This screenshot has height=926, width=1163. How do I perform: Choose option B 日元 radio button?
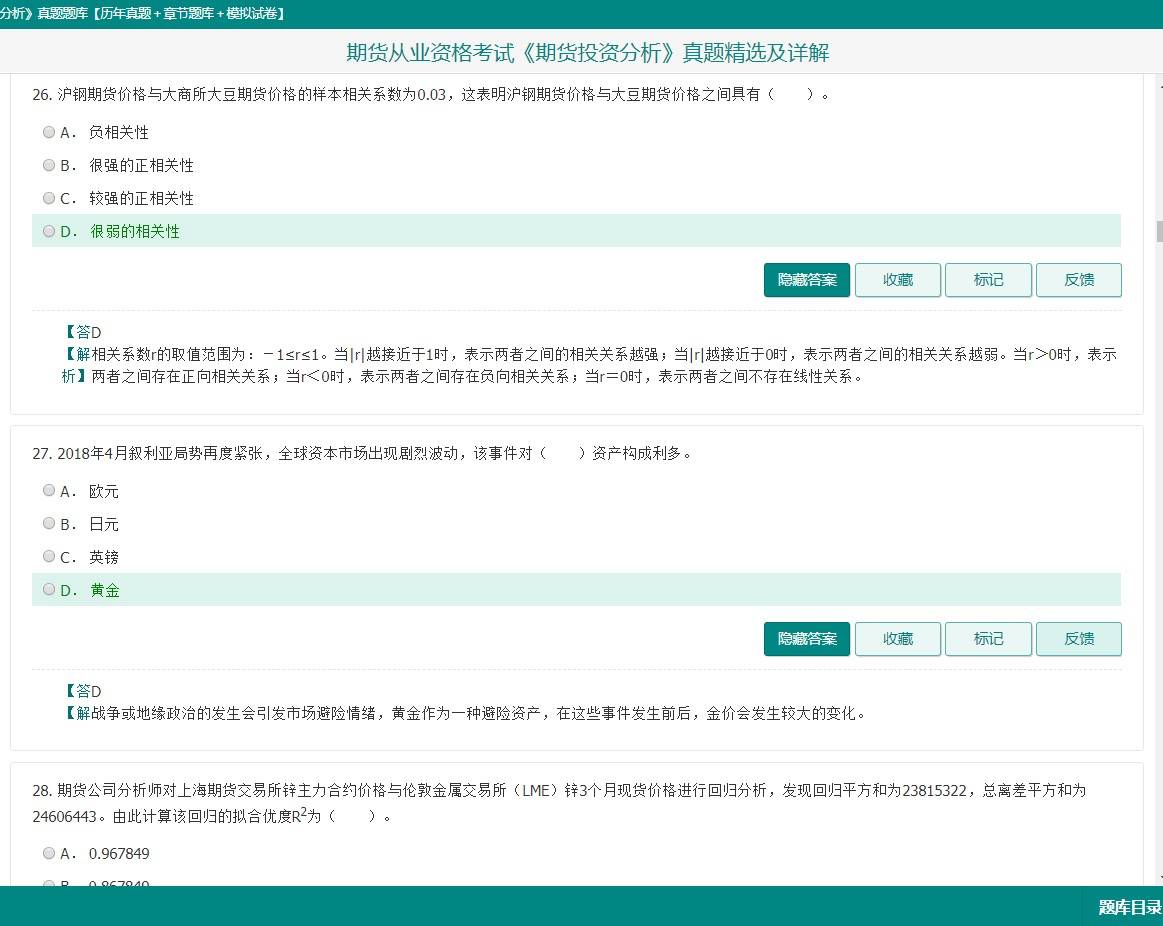[x=49, y=524]
